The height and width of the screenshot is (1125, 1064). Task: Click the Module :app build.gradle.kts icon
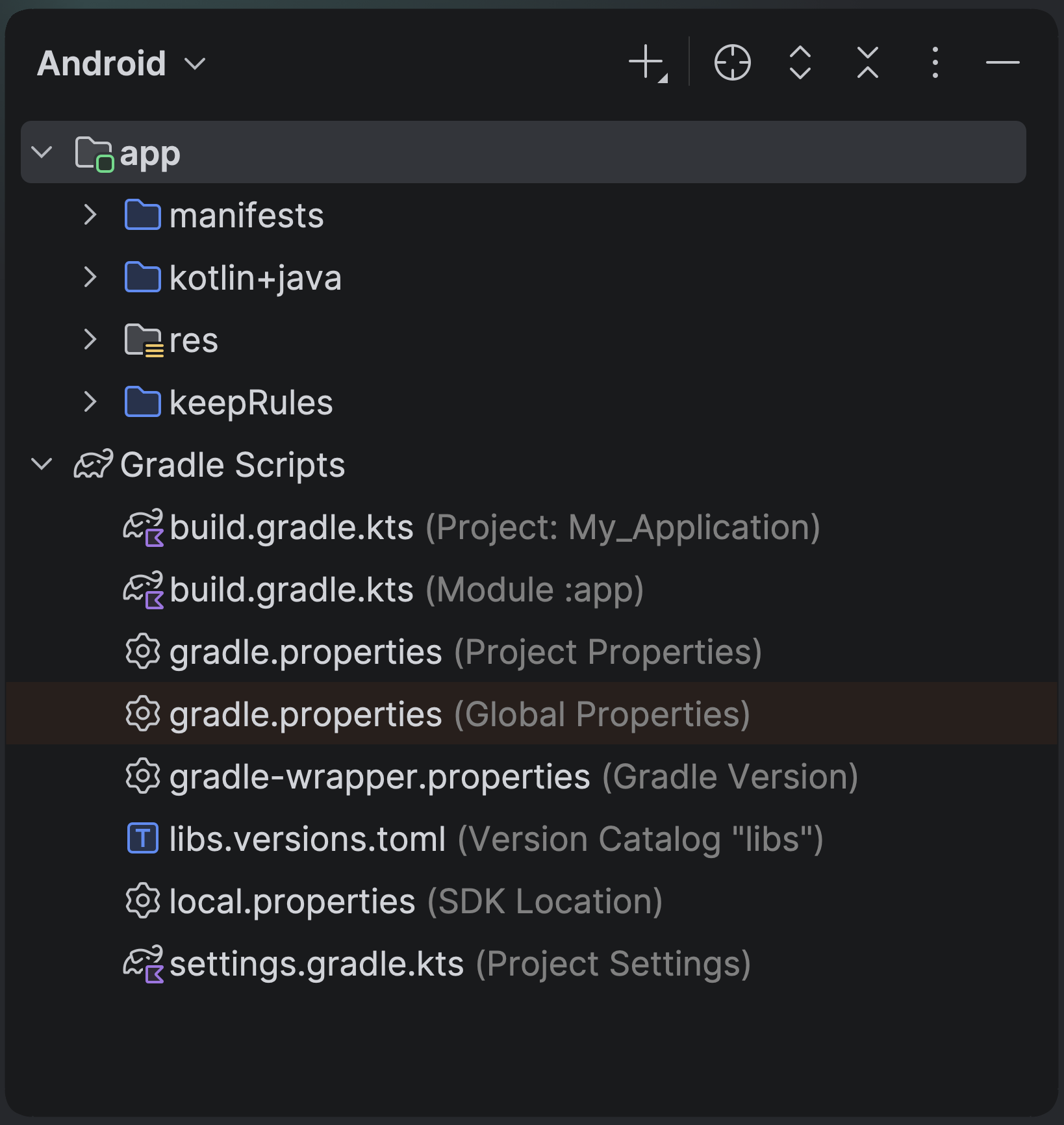(x=144, y=590)
